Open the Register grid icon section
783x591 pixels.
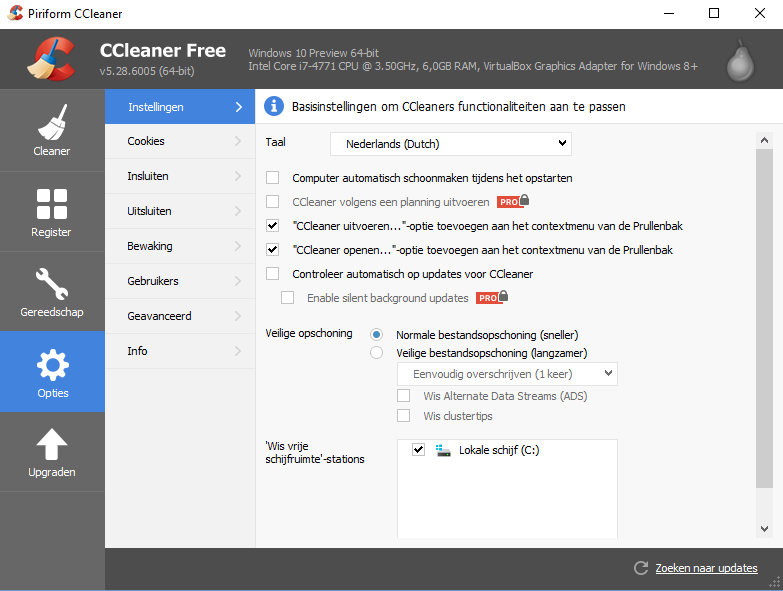coord(52,204)
